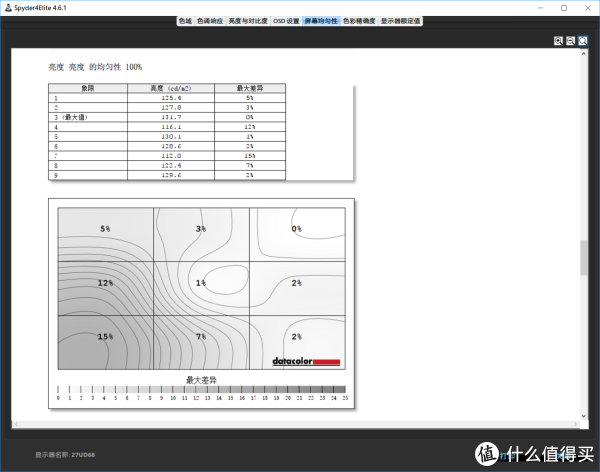Open the 亮度与对比度 tab
This screenshot has width=600, height=472.
[x=248, y=21]
